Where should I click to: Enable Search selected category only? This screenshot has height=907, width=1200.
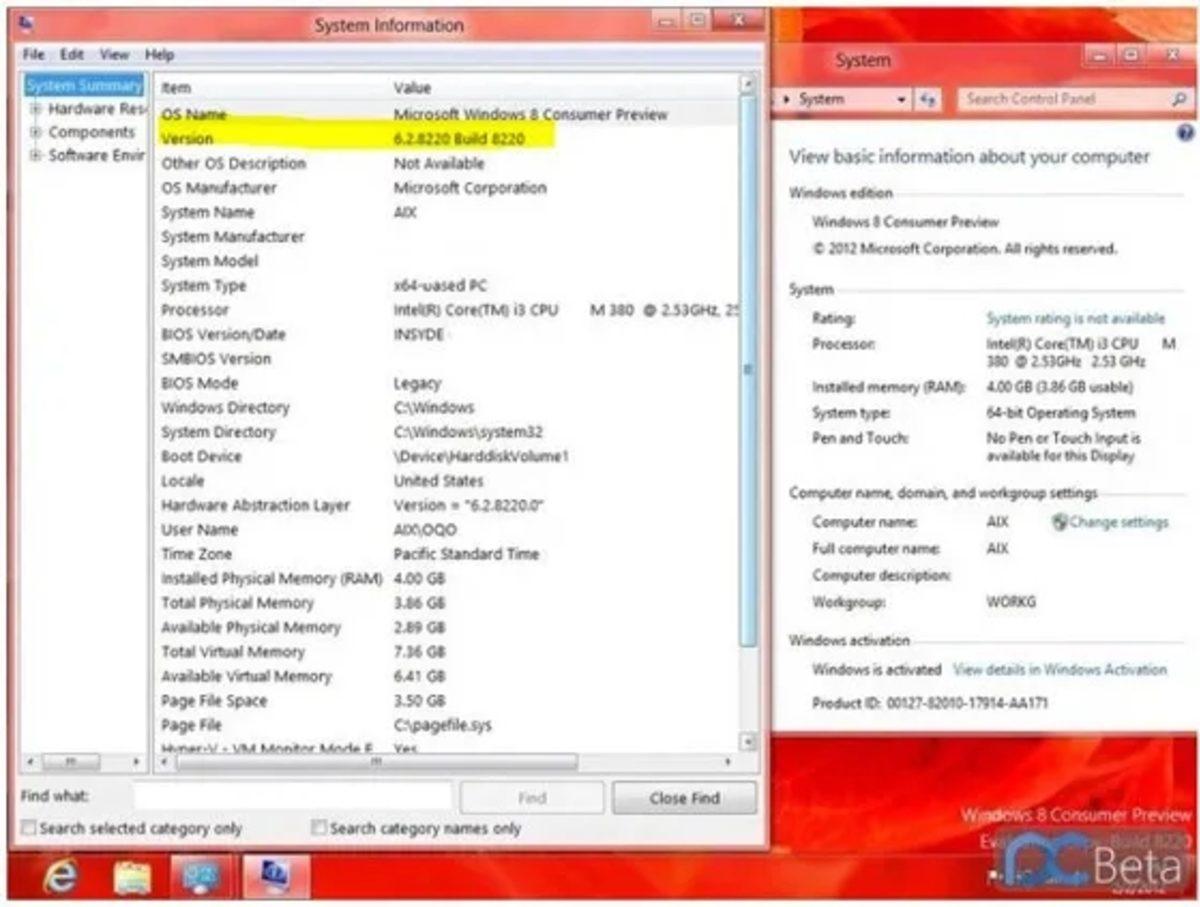pos(28,828)
